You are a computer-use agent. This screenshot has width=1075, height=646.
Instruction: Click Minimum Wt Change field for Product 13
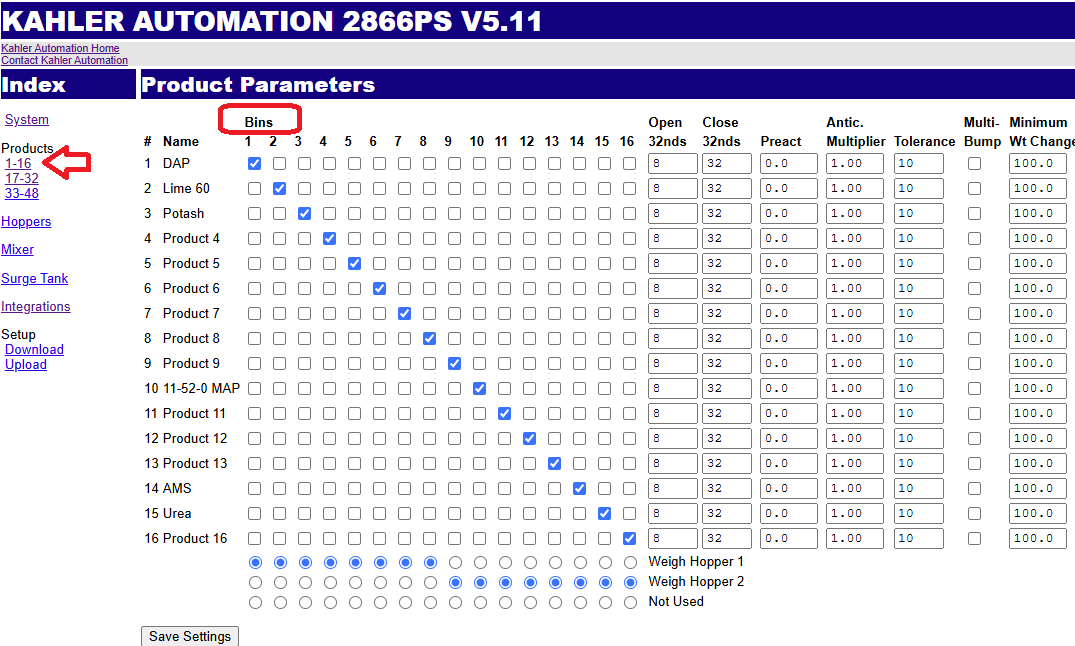pos(1038,464)
